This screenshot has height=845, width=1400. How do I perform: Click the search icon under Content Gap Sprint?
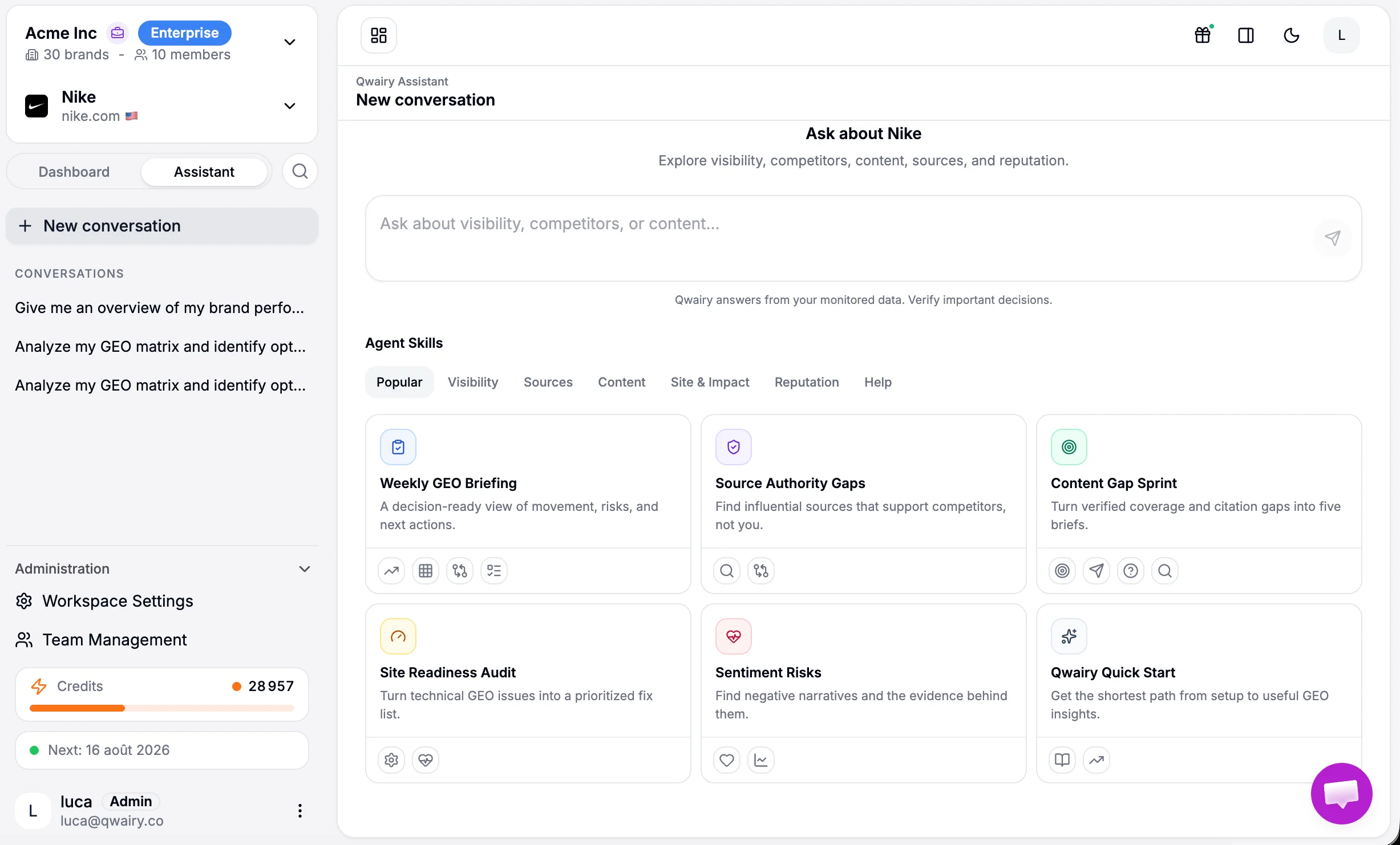1165,571
